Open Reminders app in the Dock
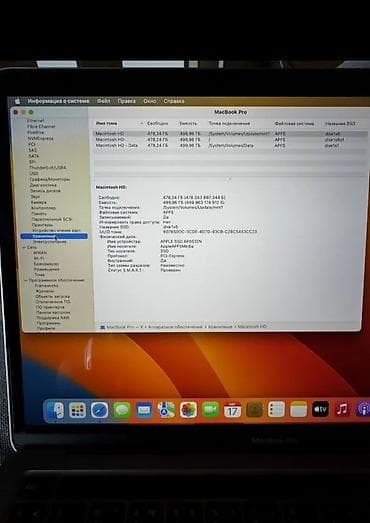Viewport: 370px width, 523px height. 276,409
